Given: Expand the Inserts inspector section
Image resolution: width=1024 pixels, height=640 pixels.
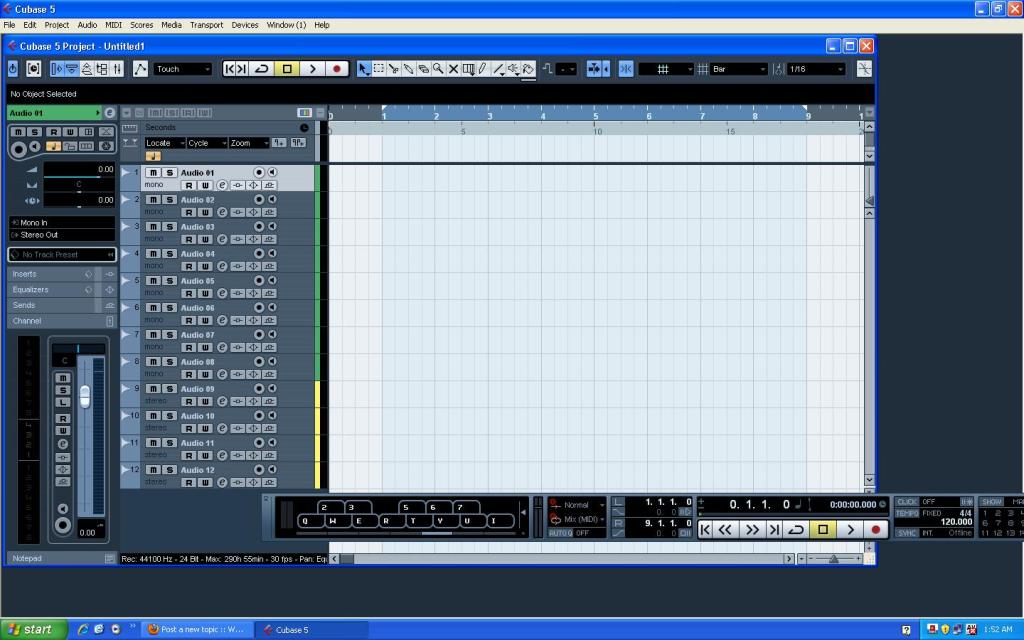Looking at the screenshot, I should (x=62, y=274).
